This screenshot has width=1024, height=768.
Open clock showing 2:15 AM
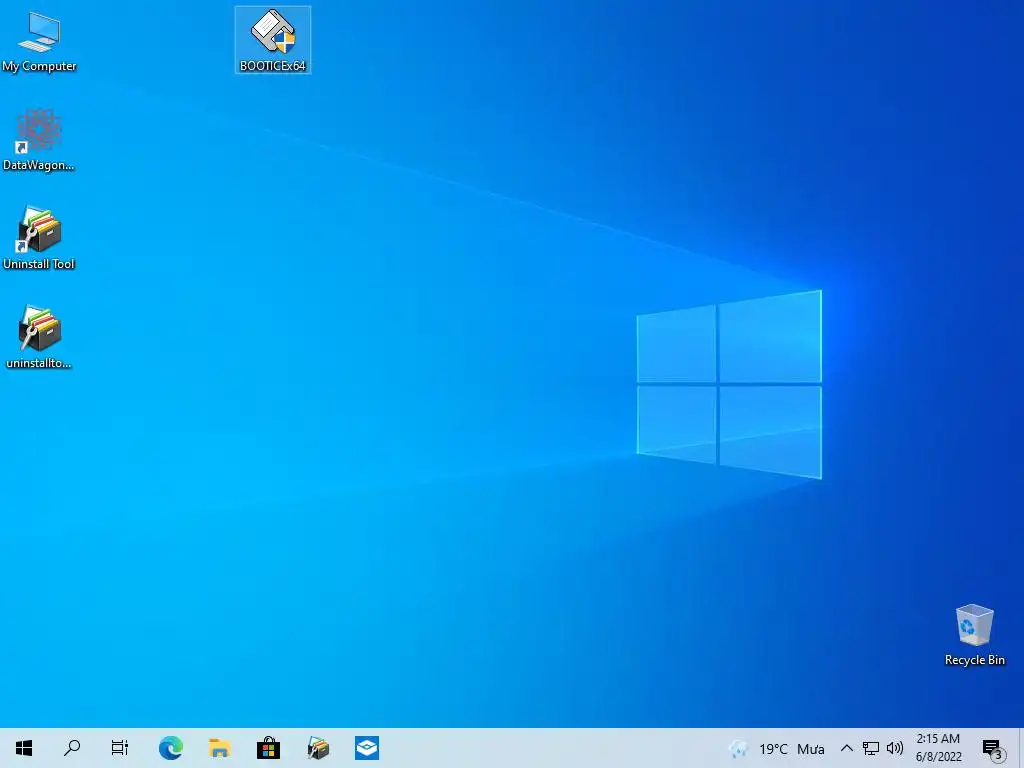pos(938,748)
